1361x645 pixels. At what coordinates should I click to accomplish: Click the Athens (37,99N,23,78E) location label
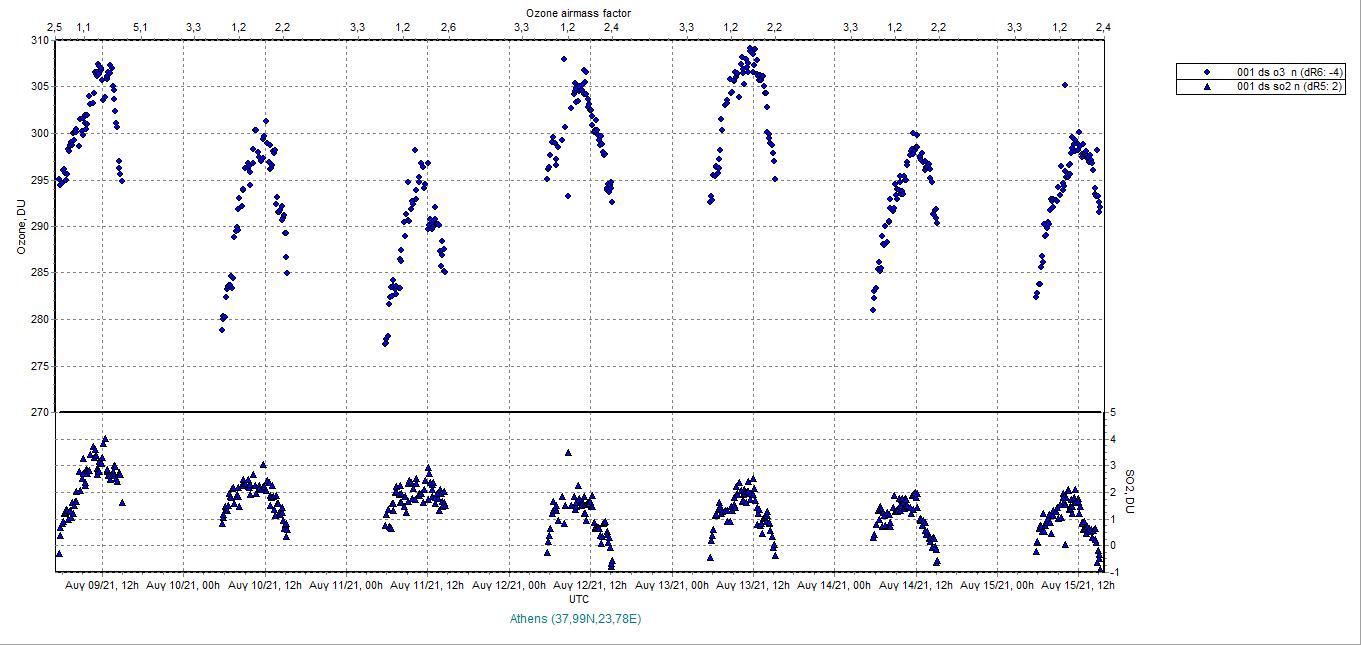coord(575,619)
